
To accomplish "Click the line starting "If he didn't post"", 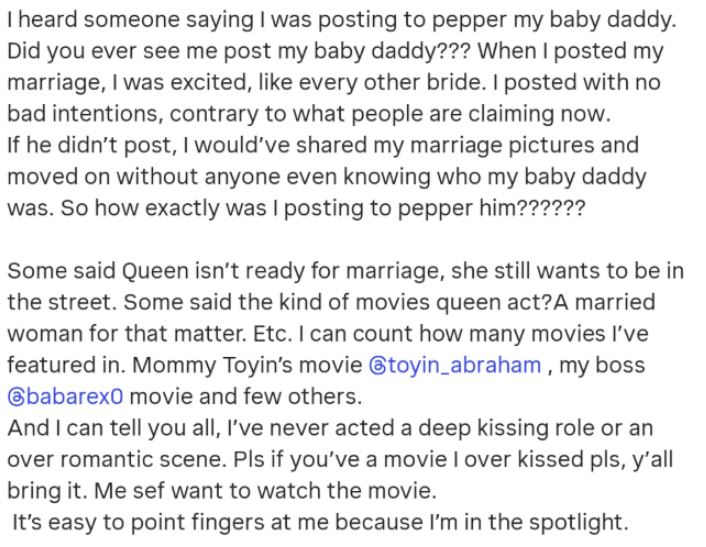I will 322,146.
